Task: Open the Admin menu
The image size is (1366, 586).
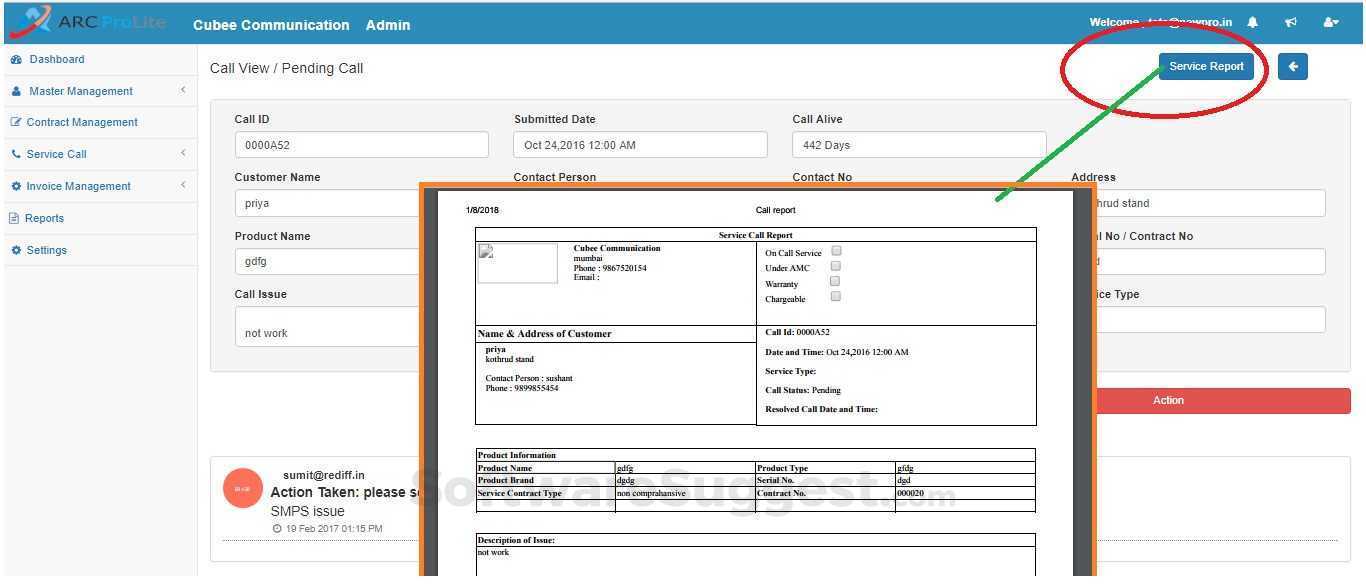Action: pos(388,25)
